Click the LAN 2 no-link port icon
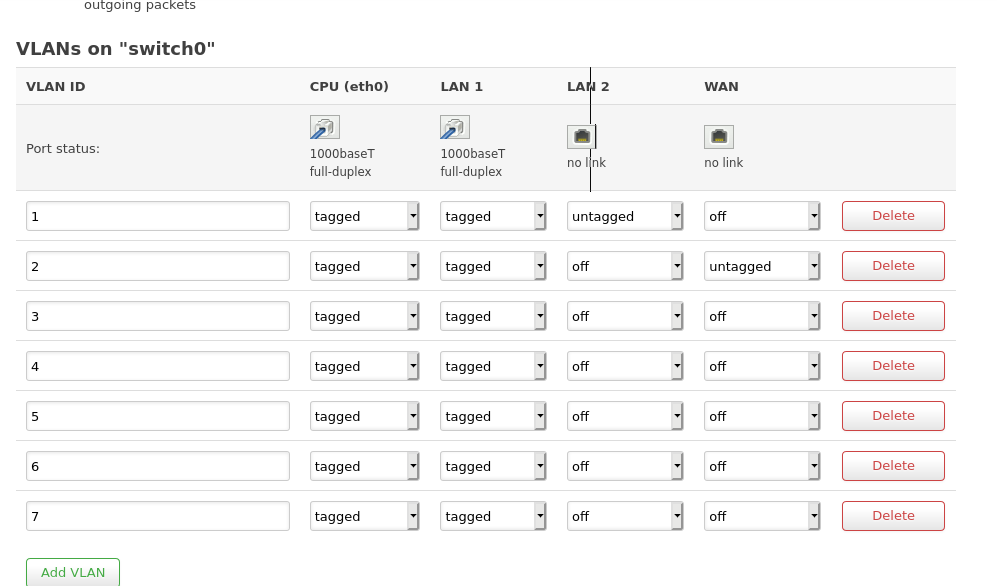Screen dimensions: 997x586 coord(581,136)
